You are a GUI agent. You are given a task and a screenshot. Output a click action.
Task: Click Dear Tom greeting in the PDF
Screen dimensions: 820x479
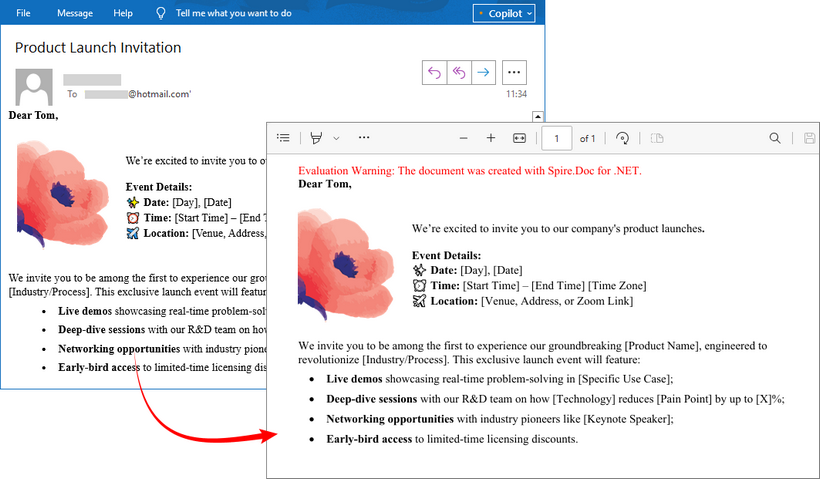(325, 184)
